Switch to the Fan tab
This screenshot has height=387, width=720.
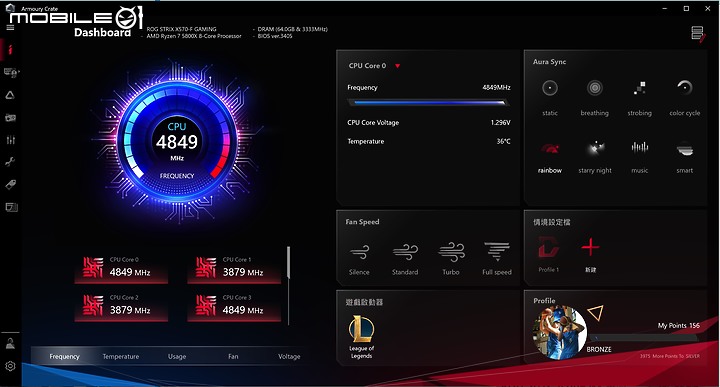pyautogui.click(x=233, y=357)
